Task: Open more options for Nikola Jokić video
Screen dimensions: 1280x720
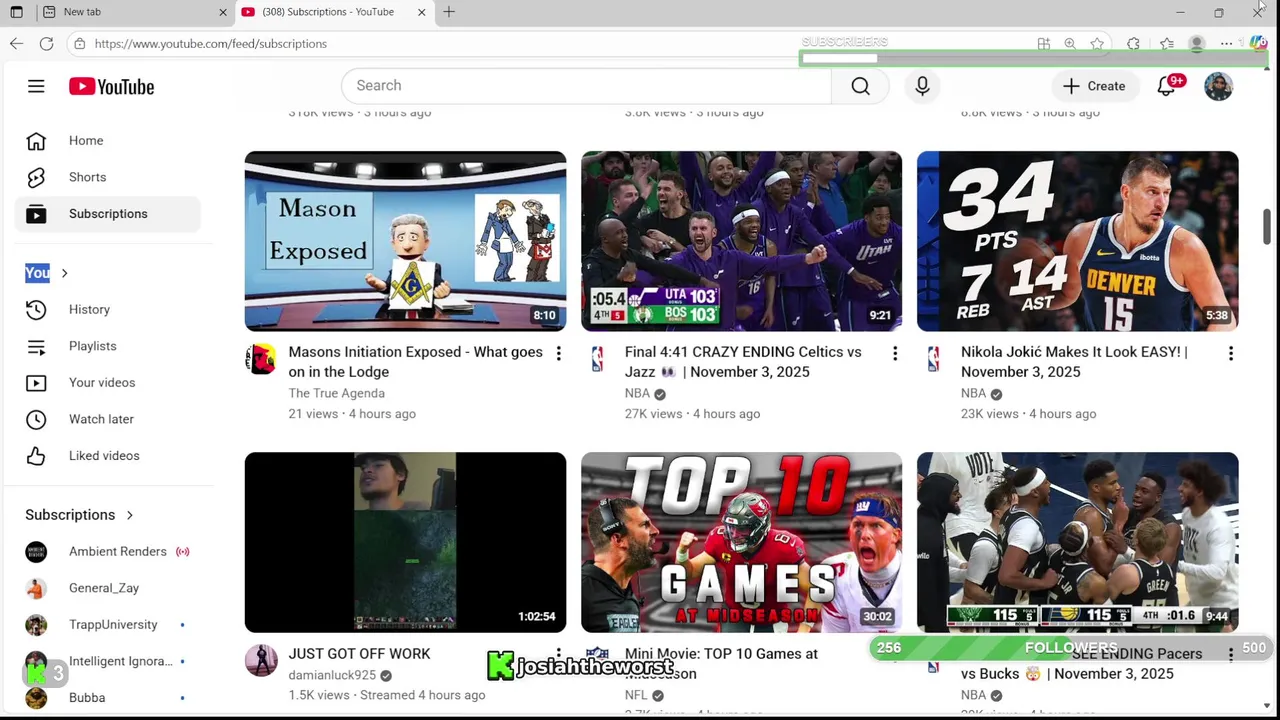Action: coord(1230,353)
